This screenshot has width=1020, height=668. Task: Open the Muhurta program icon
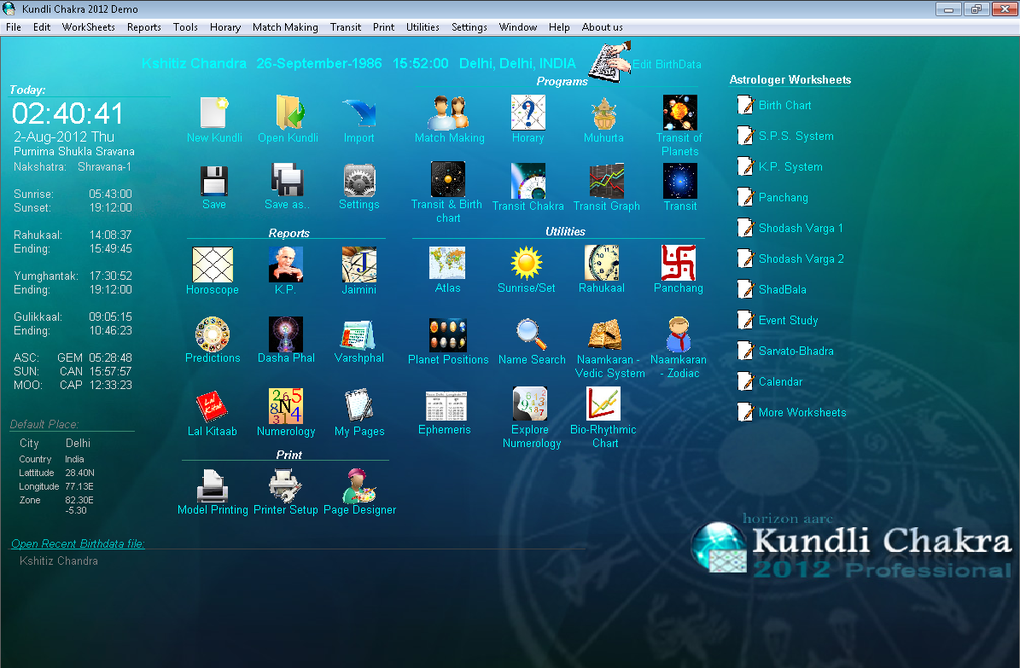tap(604, 114)
